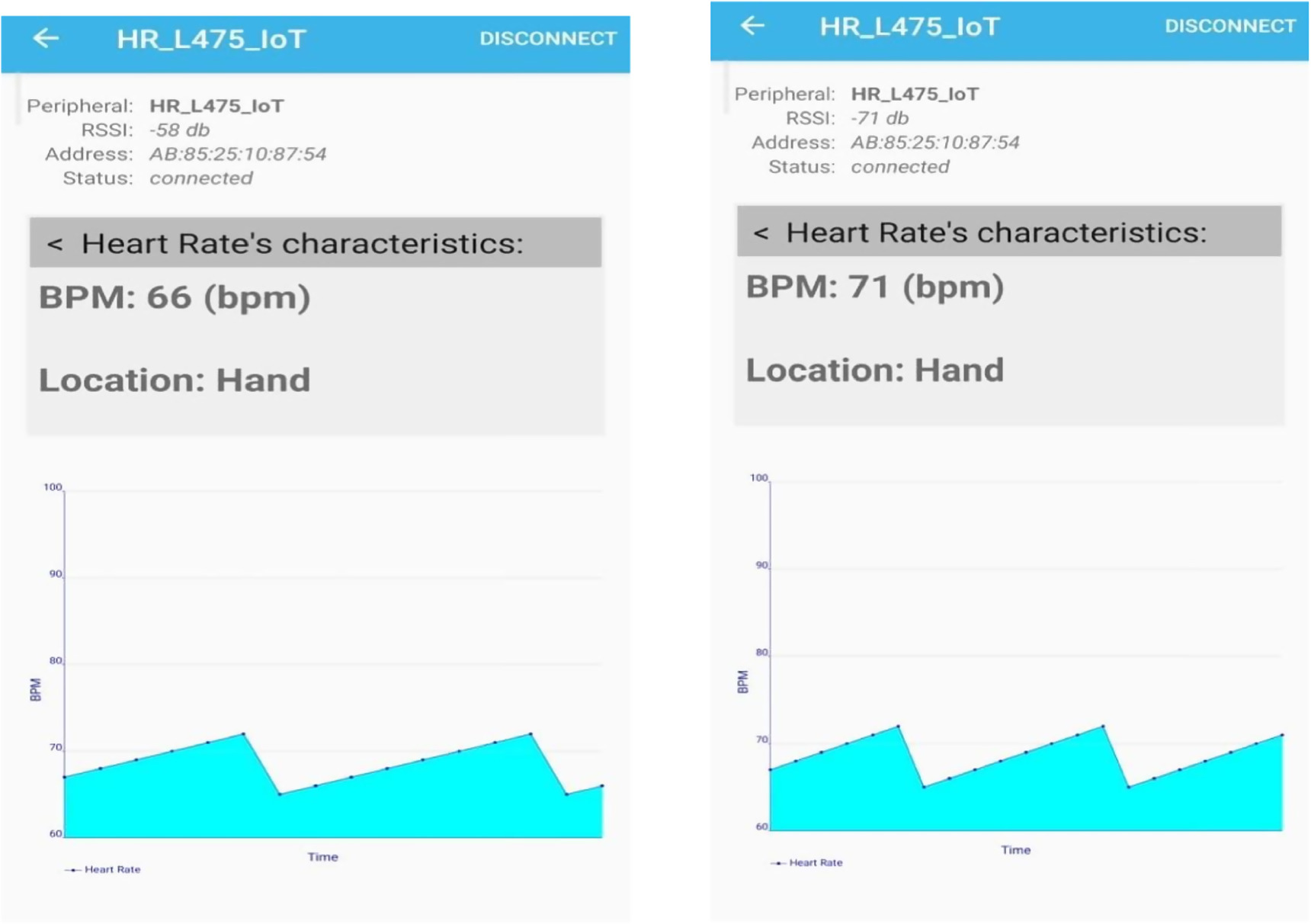Select the Heart Rate legend marker icon
Image resolution: width=1311 pixels, height=924 pixels.
[73, 868]
